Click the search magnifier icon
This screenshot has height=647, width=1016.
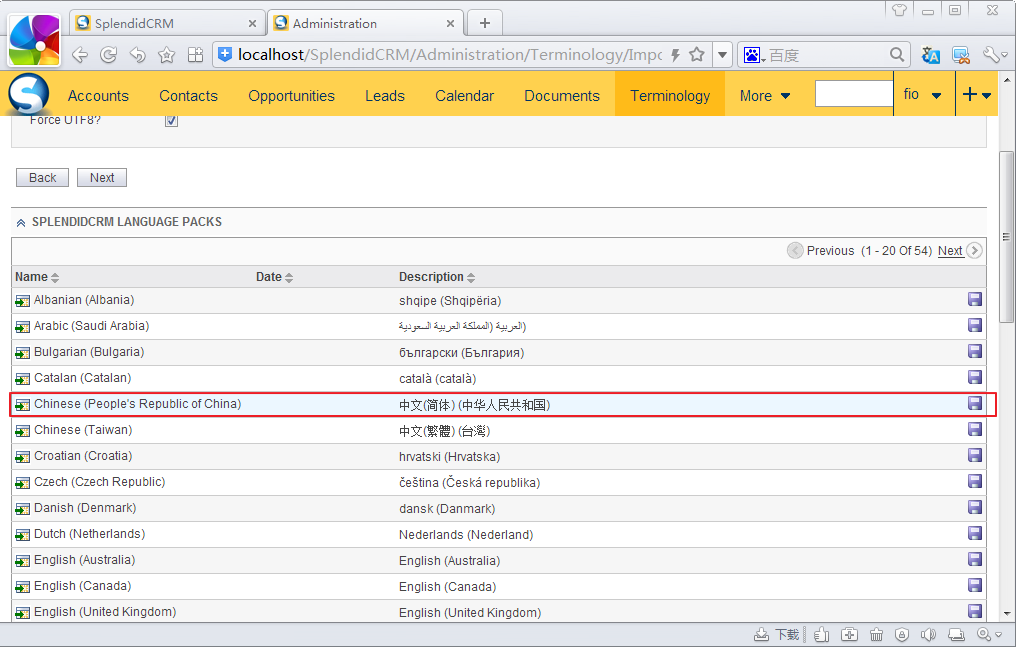pos(897,55)
